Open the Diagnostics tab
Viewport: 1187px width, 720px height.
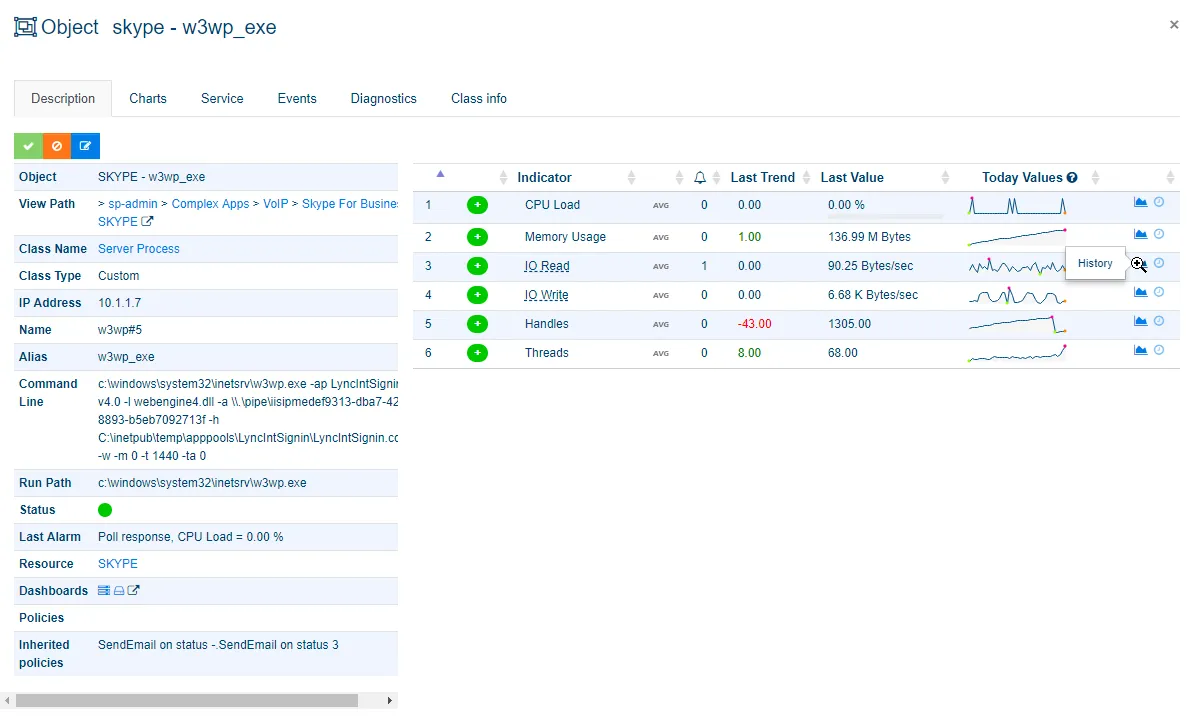coord(383,99)
